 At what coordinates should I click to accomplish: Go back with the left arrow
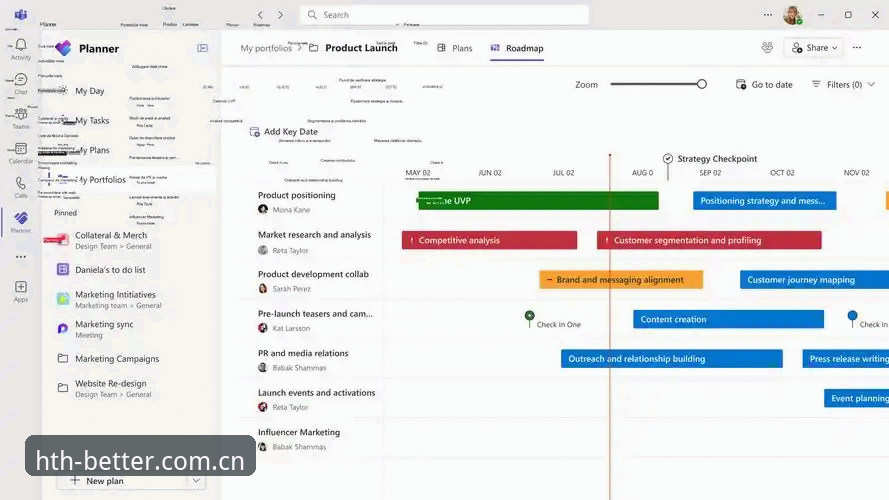tap(260, 15)
